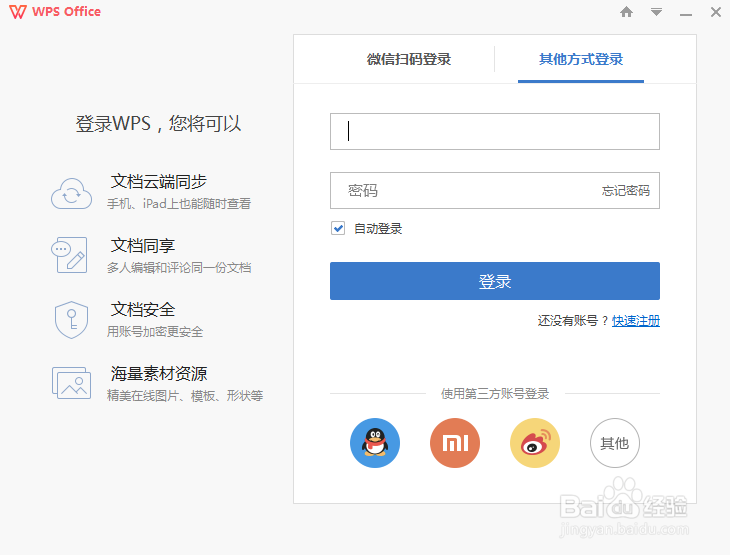Open the 其他 third-party login options
730x555 pixels.
(615, 443)
